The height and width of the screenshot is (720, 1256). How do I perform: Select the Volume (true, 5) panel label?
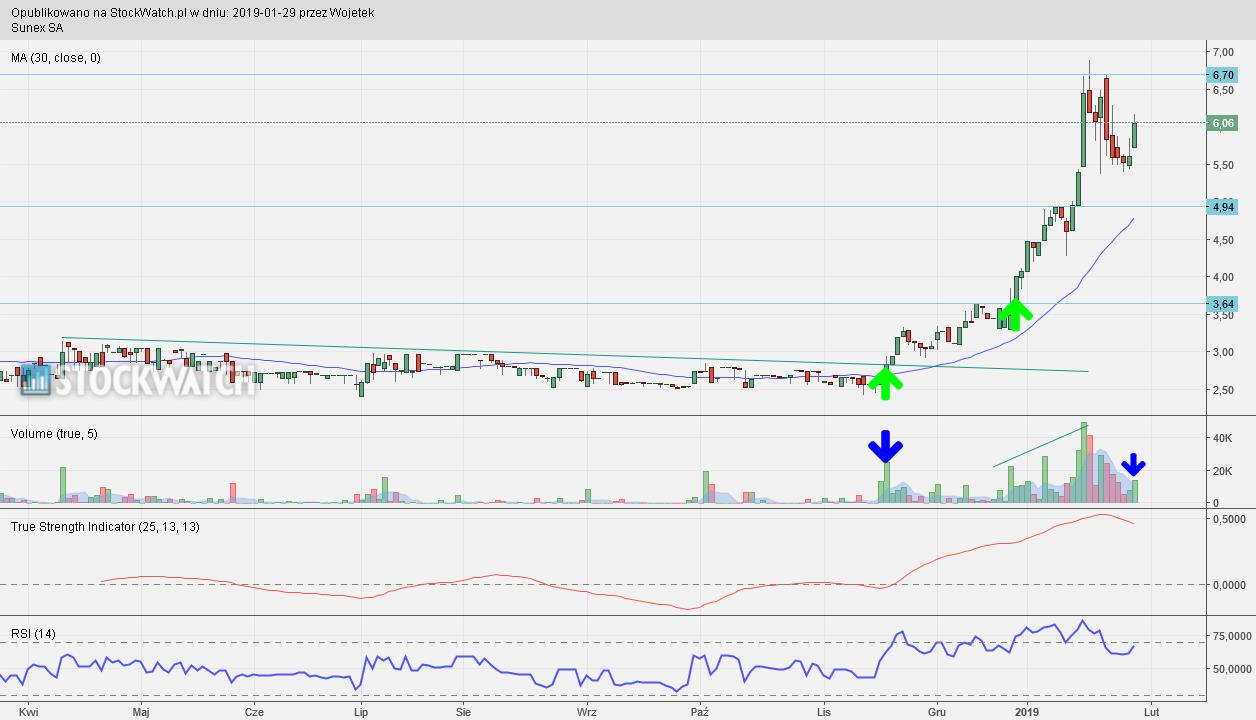click(54, 433)
